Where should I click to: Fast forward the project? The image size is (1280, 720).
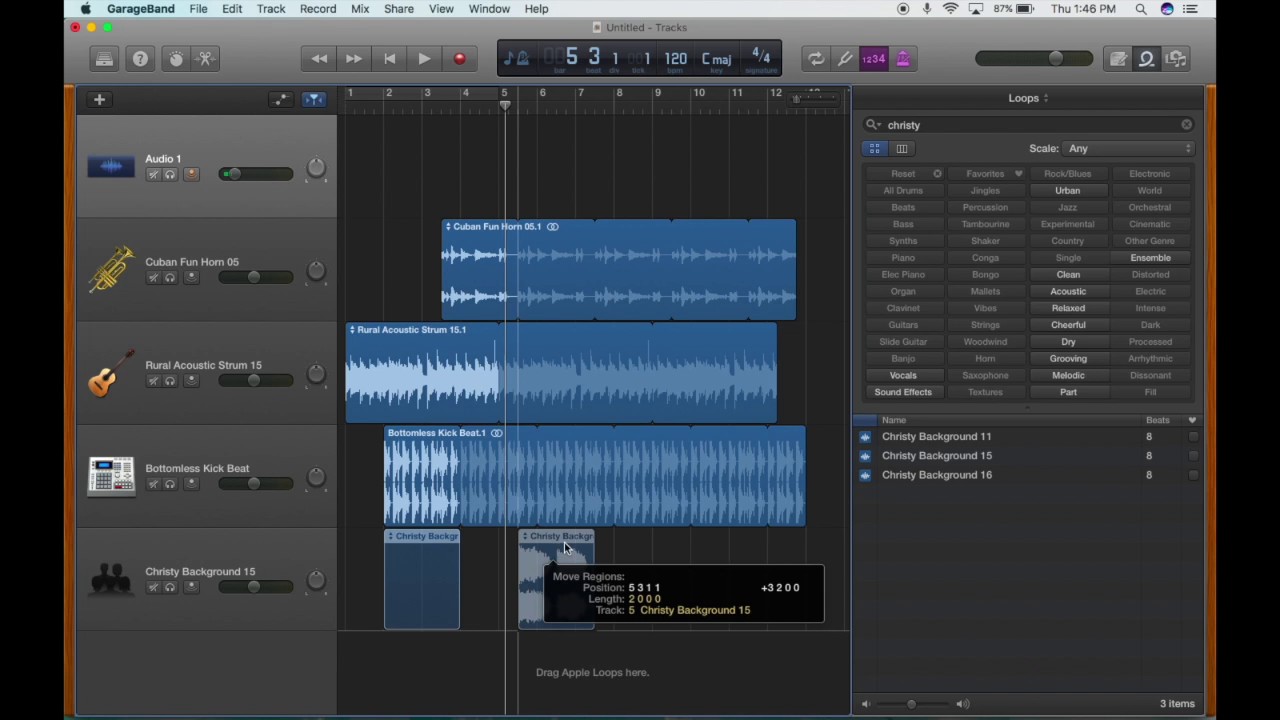354,59
